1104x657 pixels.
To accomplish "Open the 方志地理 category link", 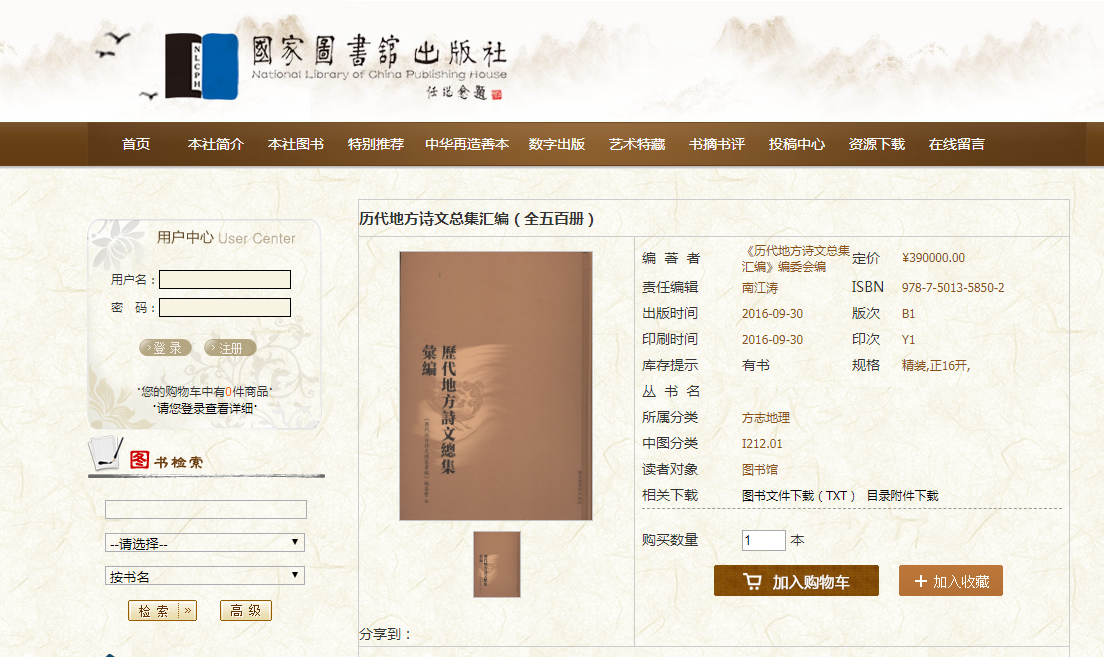I will pos(765,418).
